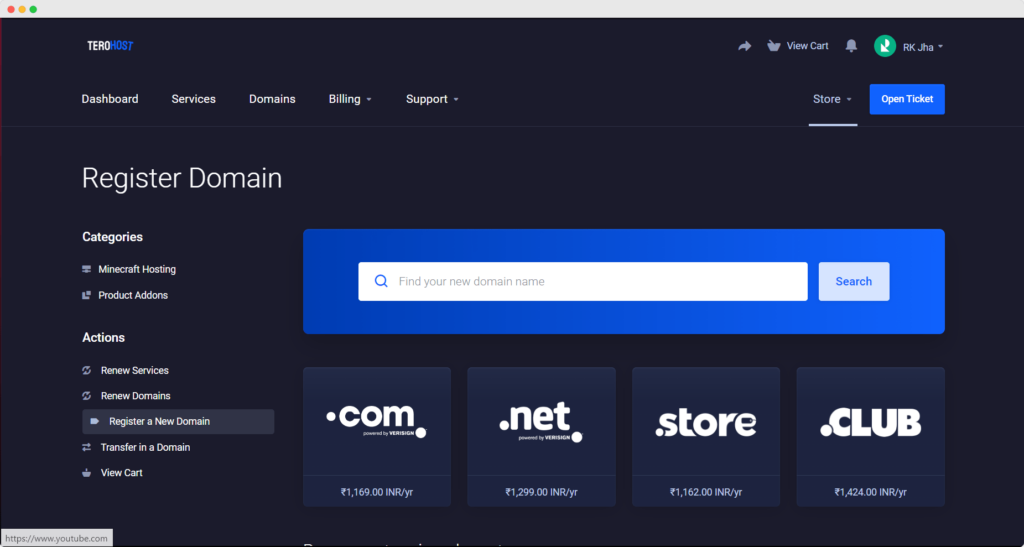Click the Renew Services refresh icon
The image size is (1024, 547).
(x=87, y=371)
